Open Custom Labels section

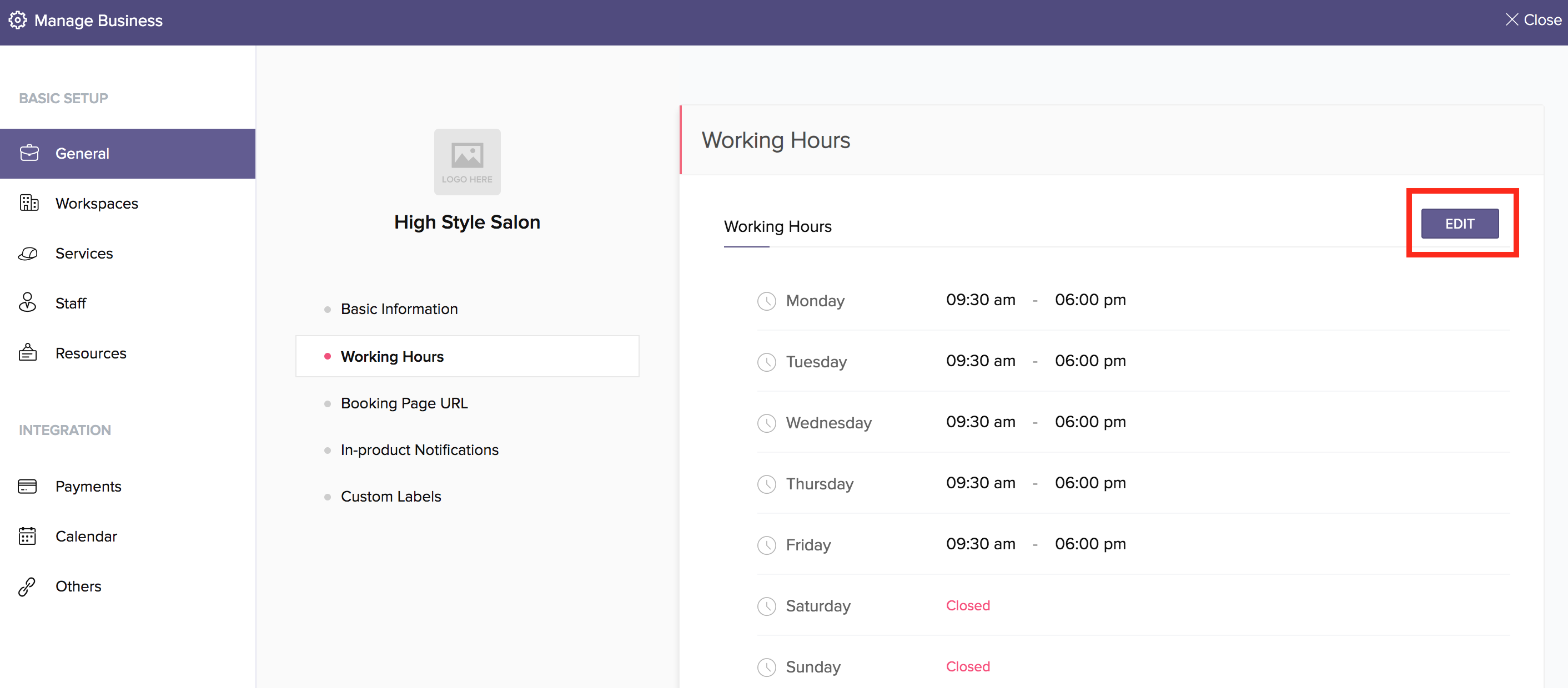390,496
